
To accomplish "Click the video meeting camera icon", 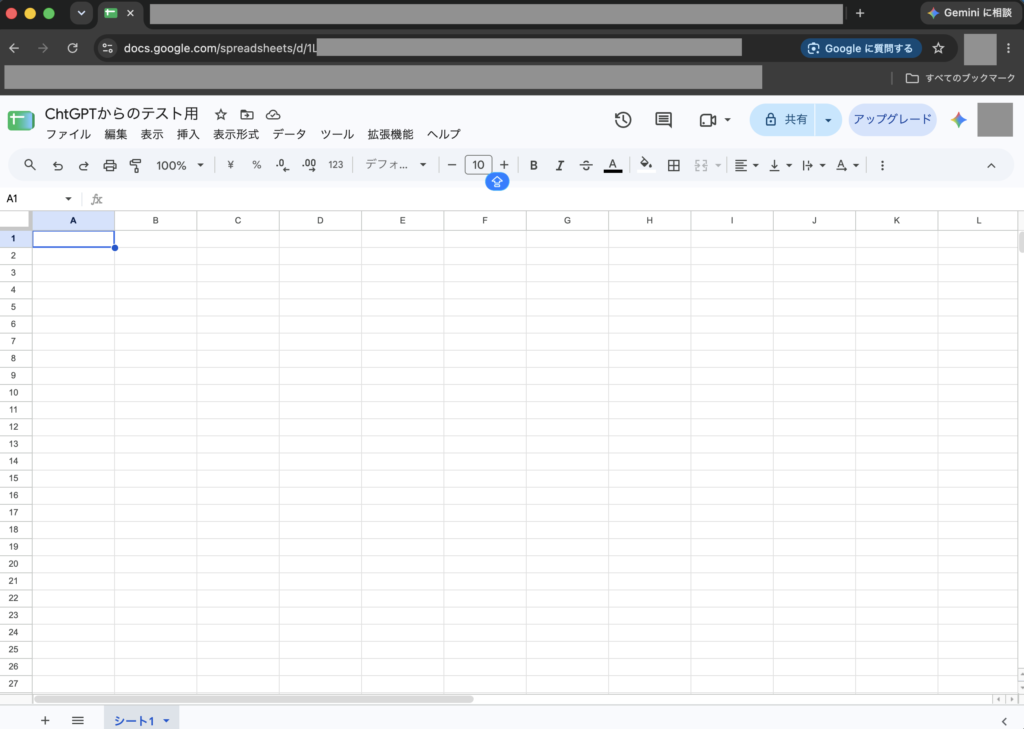I will point(708,120).
